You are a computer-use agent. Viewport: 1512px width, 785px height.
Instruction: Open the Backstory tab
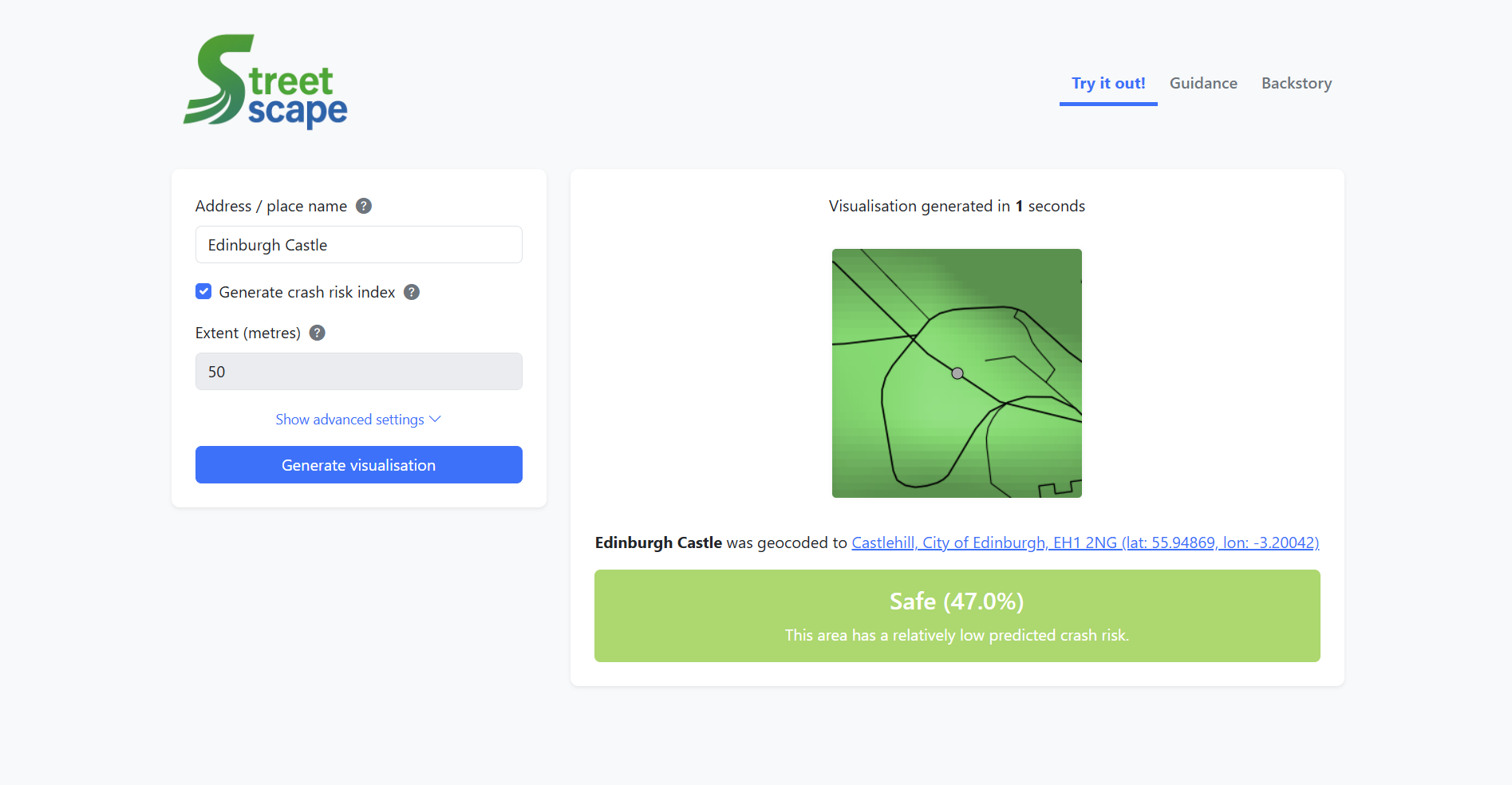[x=1297, y=84]
